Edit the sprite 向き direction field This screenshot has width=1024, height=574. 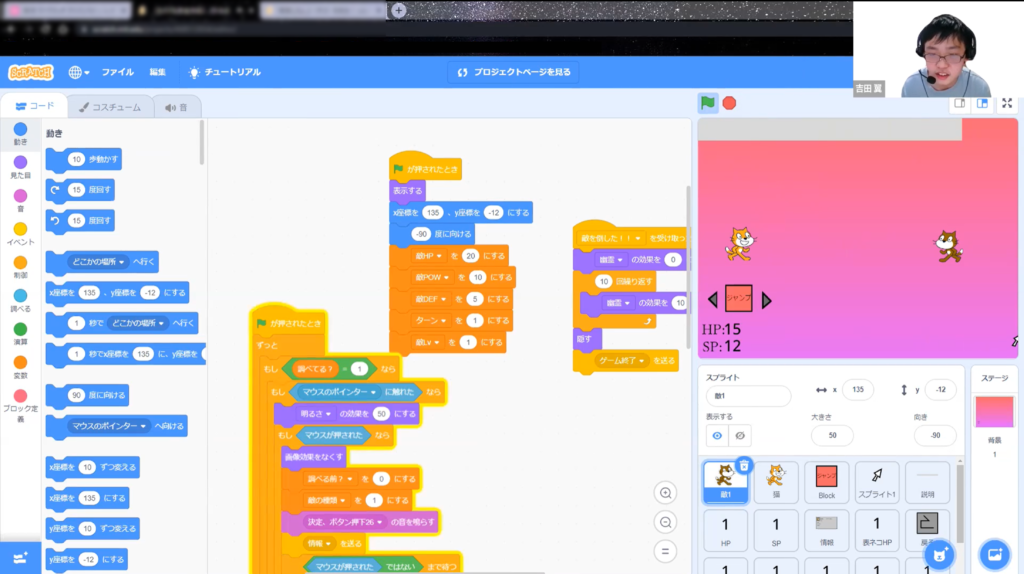(x=935, y=435)
